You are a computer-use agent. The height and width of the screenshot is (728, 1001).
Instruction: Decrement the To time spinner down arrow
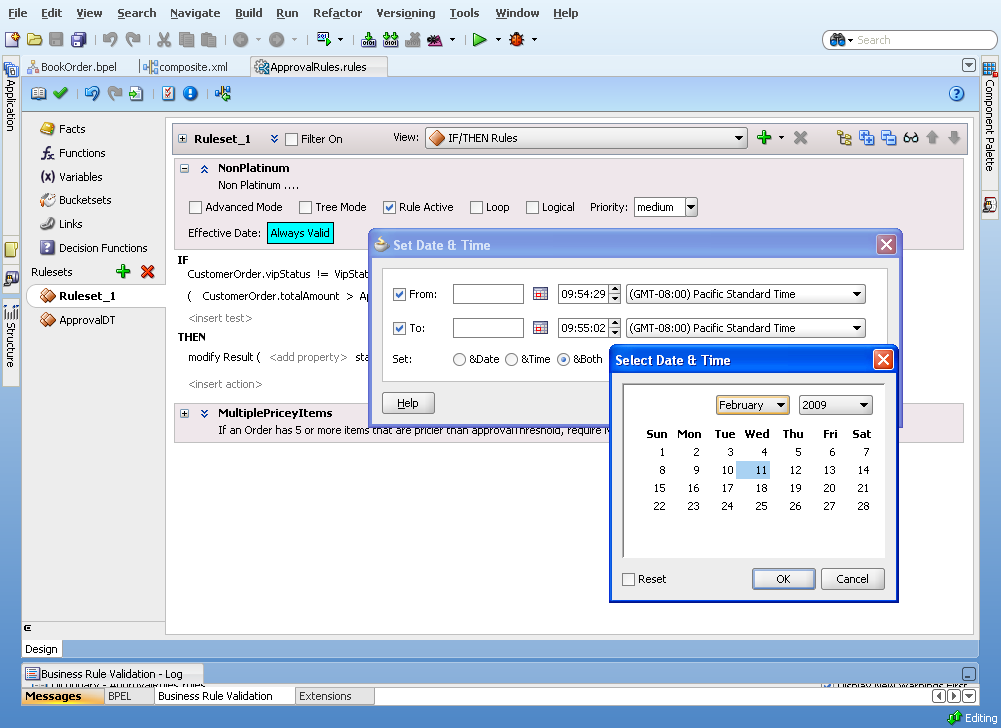615,332
